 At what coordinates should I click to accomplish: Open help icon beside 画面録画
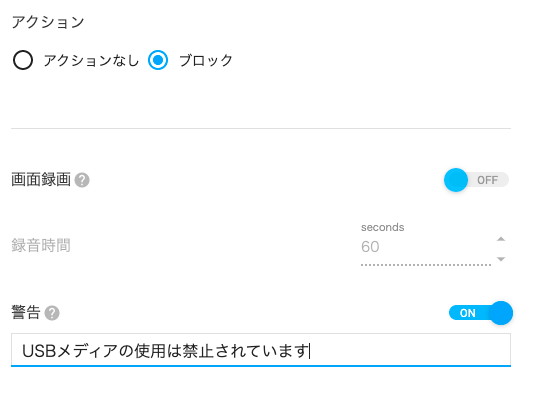pos(82,180)
